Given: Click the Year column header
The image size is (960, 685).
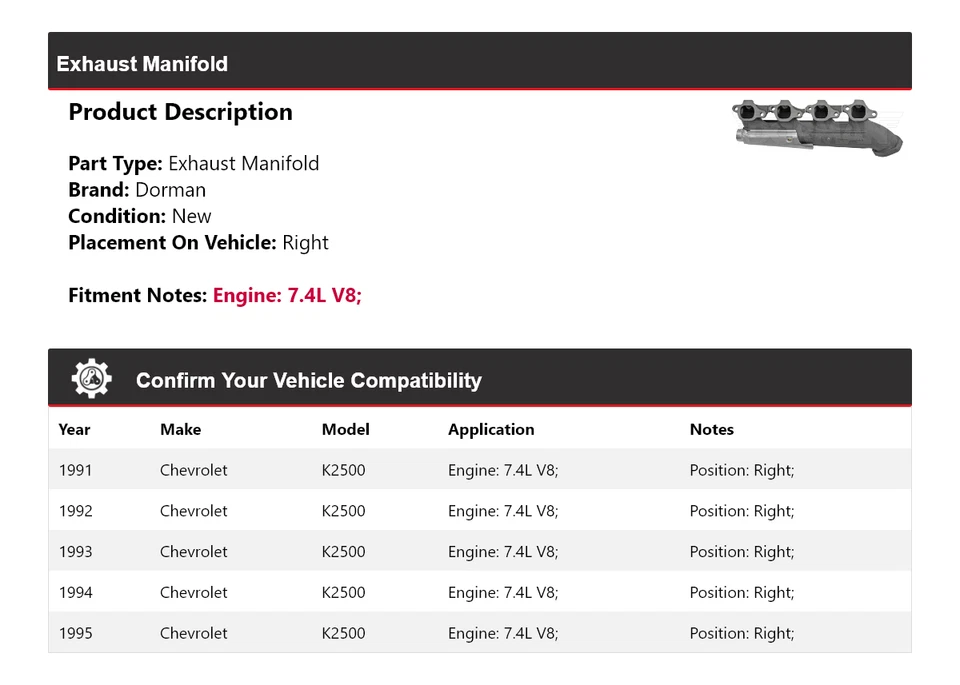Looking at the screenshot, I should (x=74, y=429).
